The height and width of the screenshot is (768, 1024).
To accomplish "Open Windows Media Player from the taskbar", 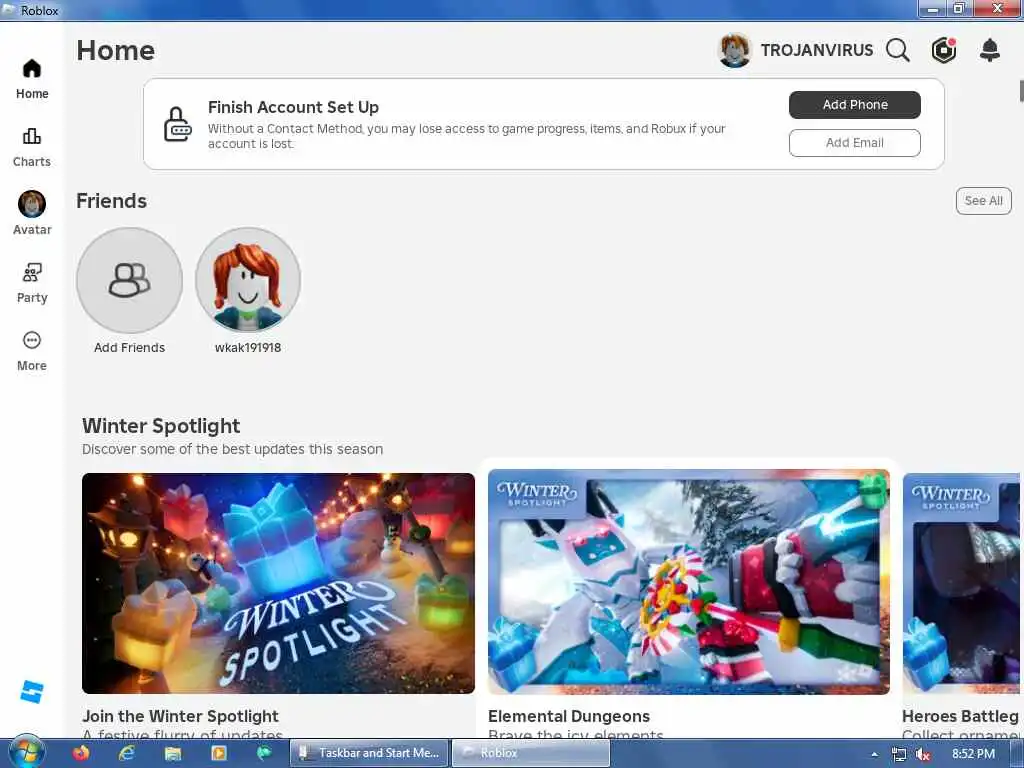I will click(219, 753).
